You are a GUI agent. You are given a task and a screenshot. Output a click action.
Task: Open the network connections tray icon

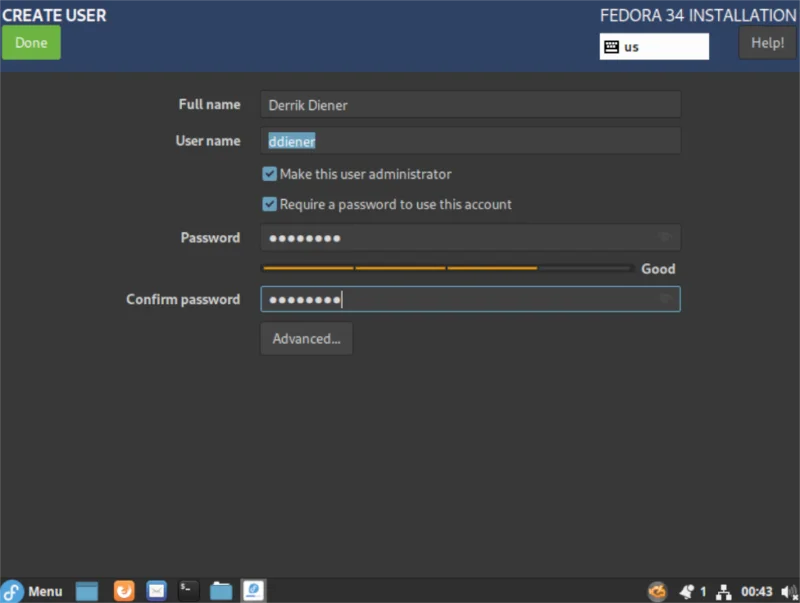pyautogui.click(x=723, y=592)
